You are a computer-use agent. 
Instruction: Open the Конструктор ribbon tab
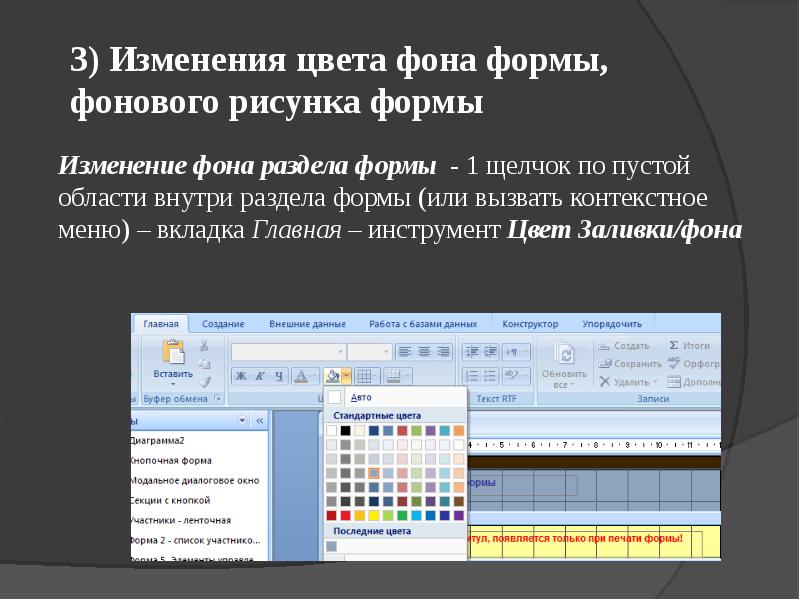[x=530, y=324]
